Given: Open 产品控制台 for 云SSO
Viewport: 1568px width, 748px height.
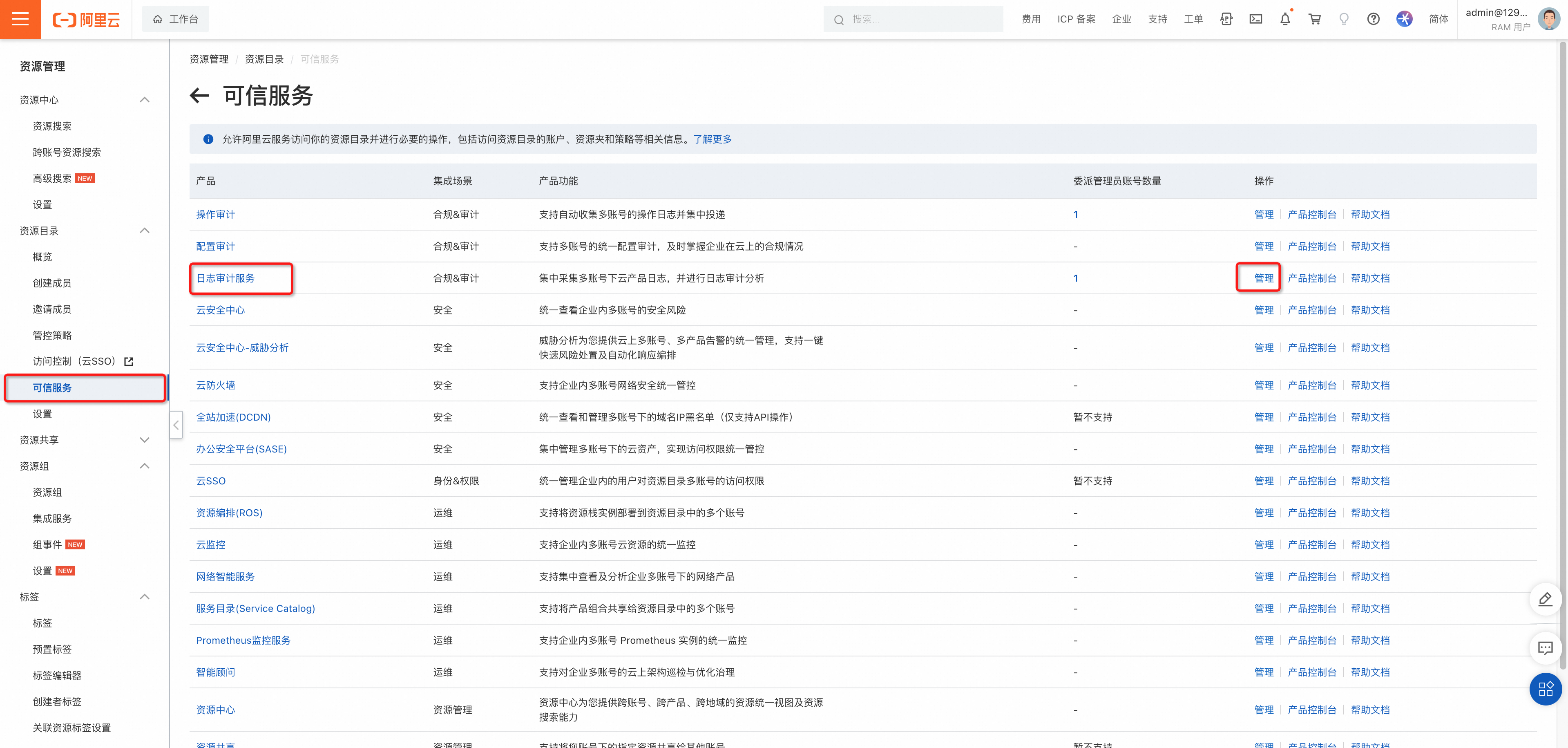Looking at the screenshot, I should point(1312,481).
